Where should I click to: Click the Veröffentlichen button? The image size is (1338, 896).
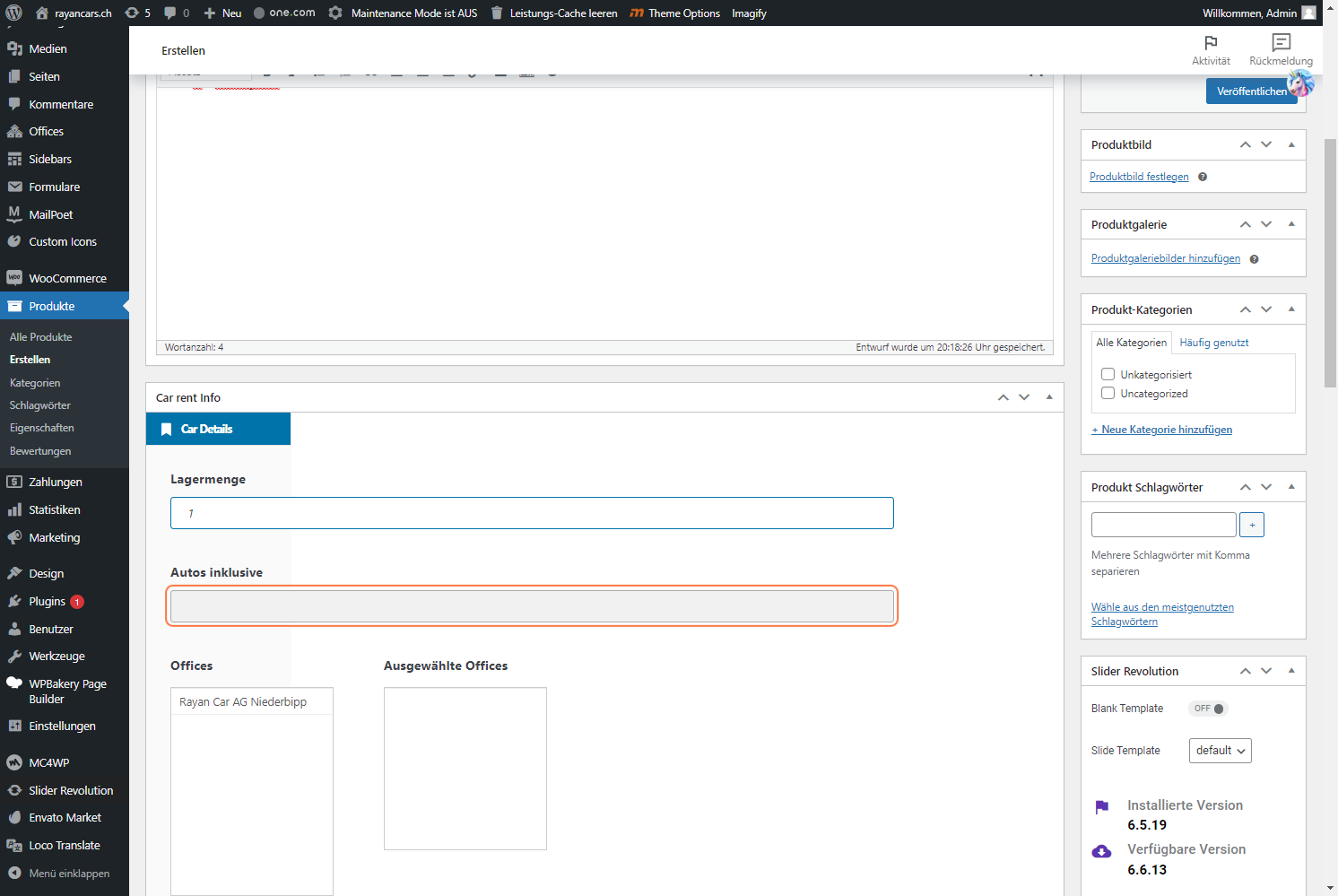tap(1252, 91)
